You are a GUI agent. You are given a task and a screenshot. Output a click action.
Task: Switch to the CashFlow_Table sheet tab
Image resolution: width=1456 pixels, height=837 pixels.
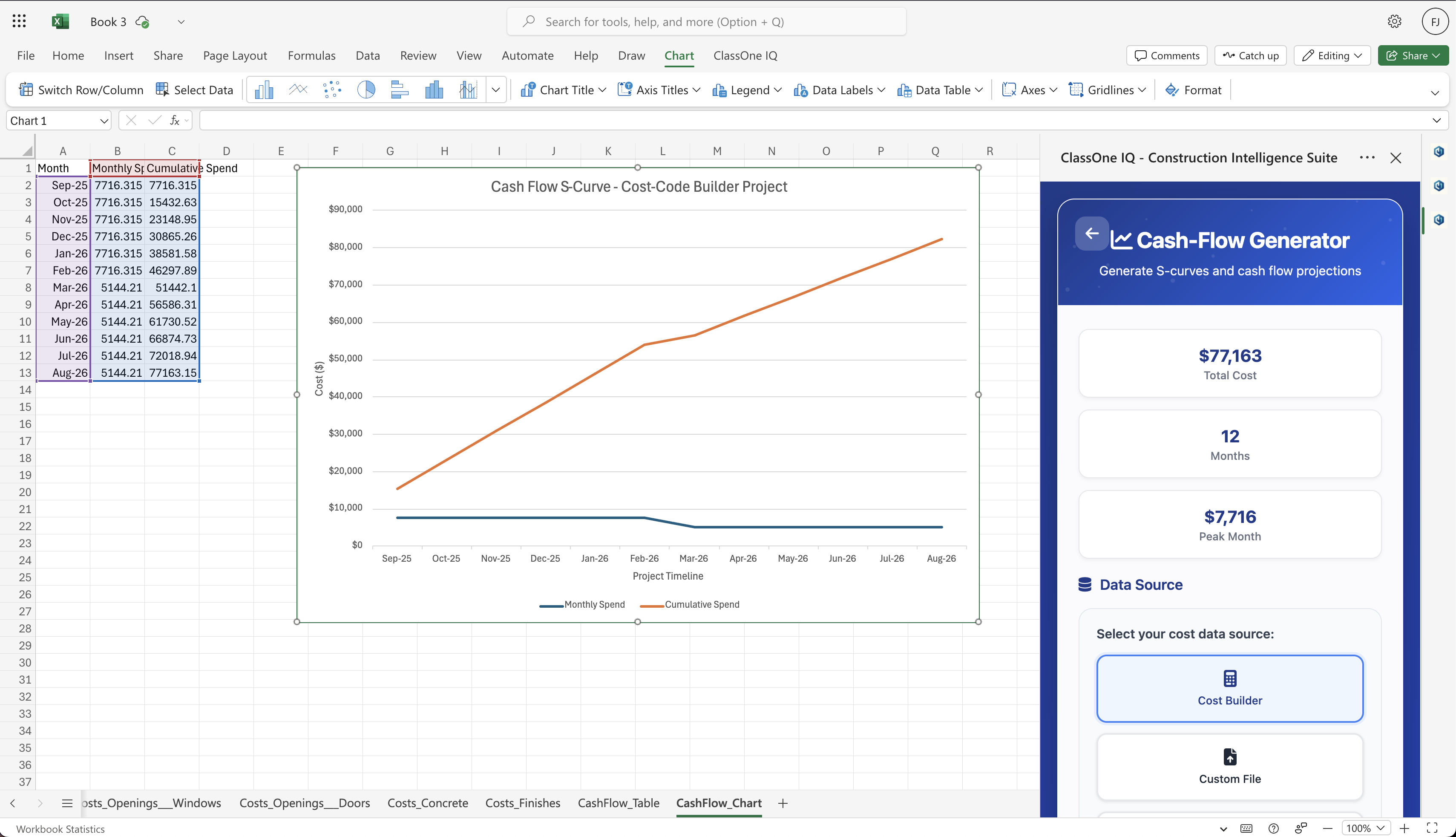(x=618, y=803)
